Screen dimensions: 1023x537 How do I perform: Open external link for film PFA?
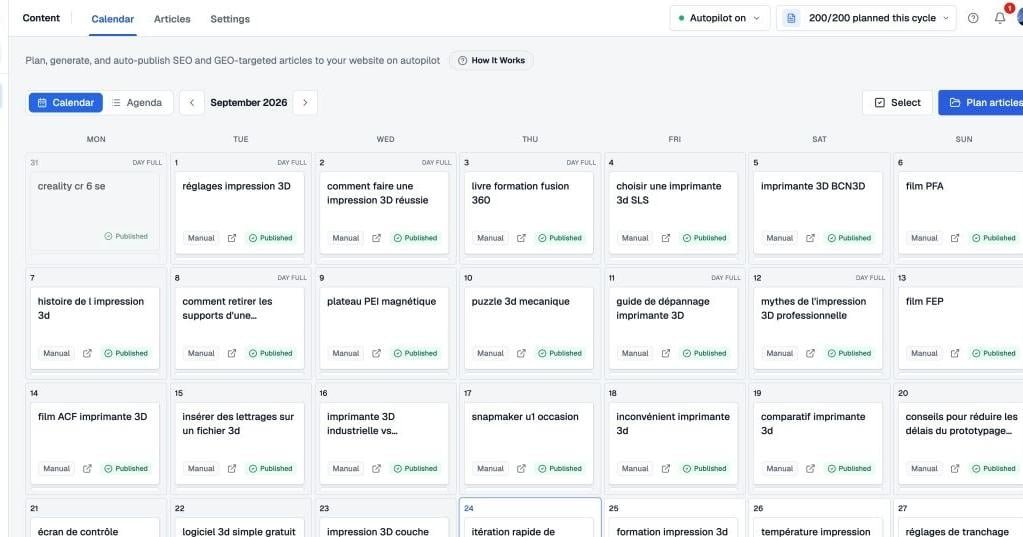coord(955,238)
